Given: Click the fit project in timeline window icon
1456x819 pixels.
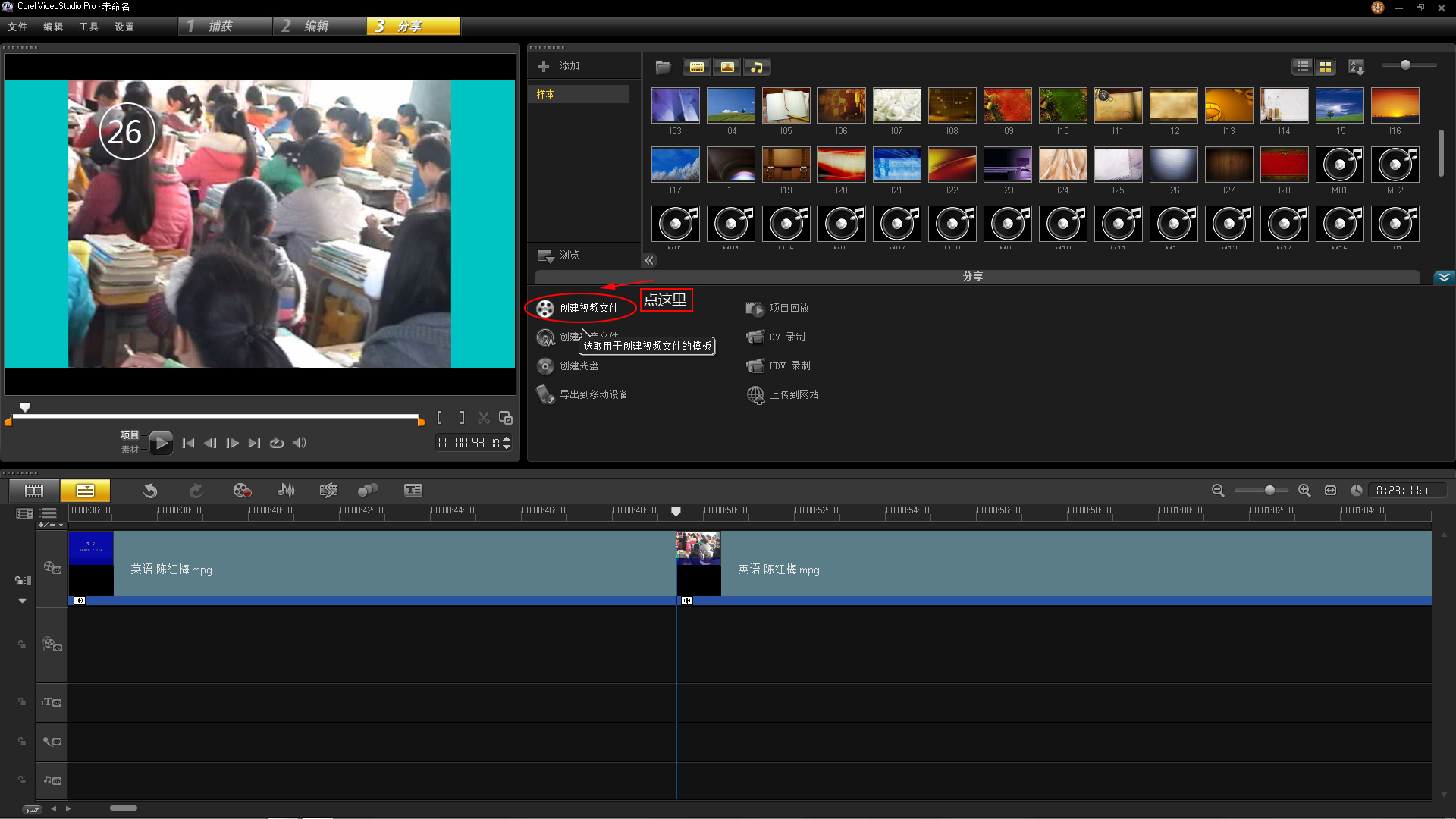Looking at the screenshot, I should coord(1330,491).
